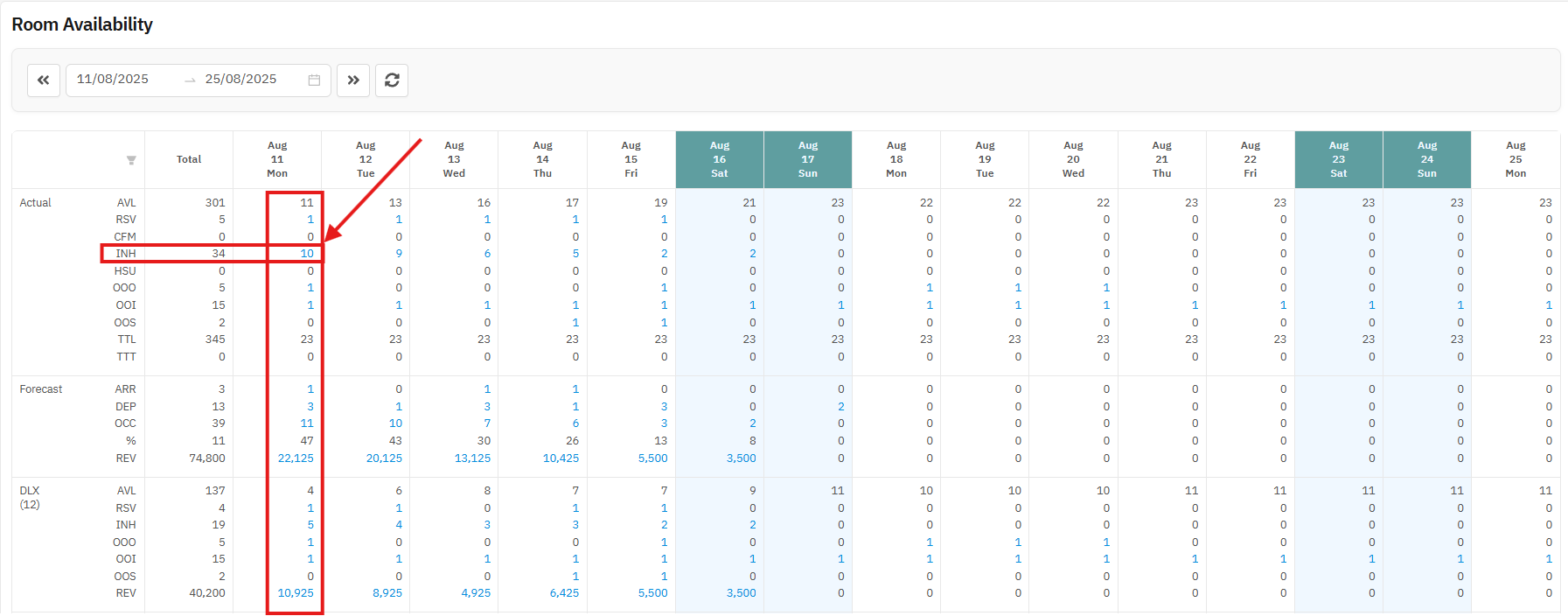The height and width of the screenshot is (616, 1568).
Task: Open forecast REV 3,500 for Aug 16
Action: pos(741,458)
